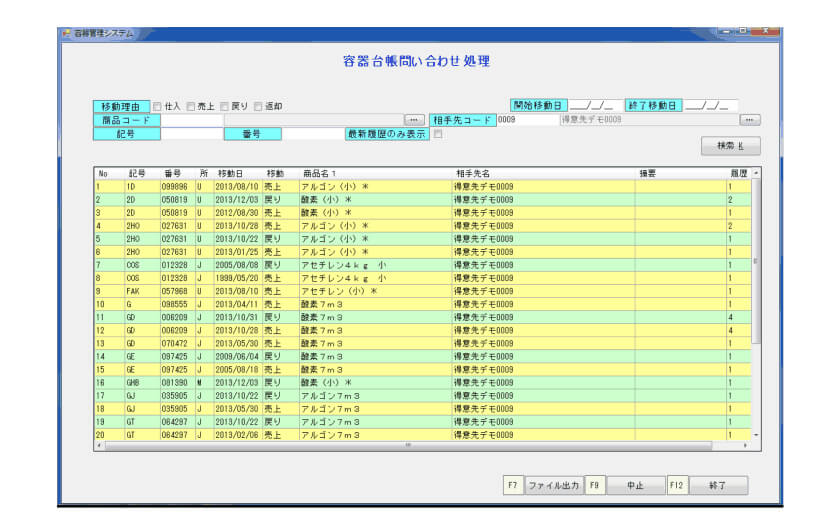Select row 1 number cell 099896
This screenshot has width=840, height=520.
pyautogui.click(x=177, y=186)
